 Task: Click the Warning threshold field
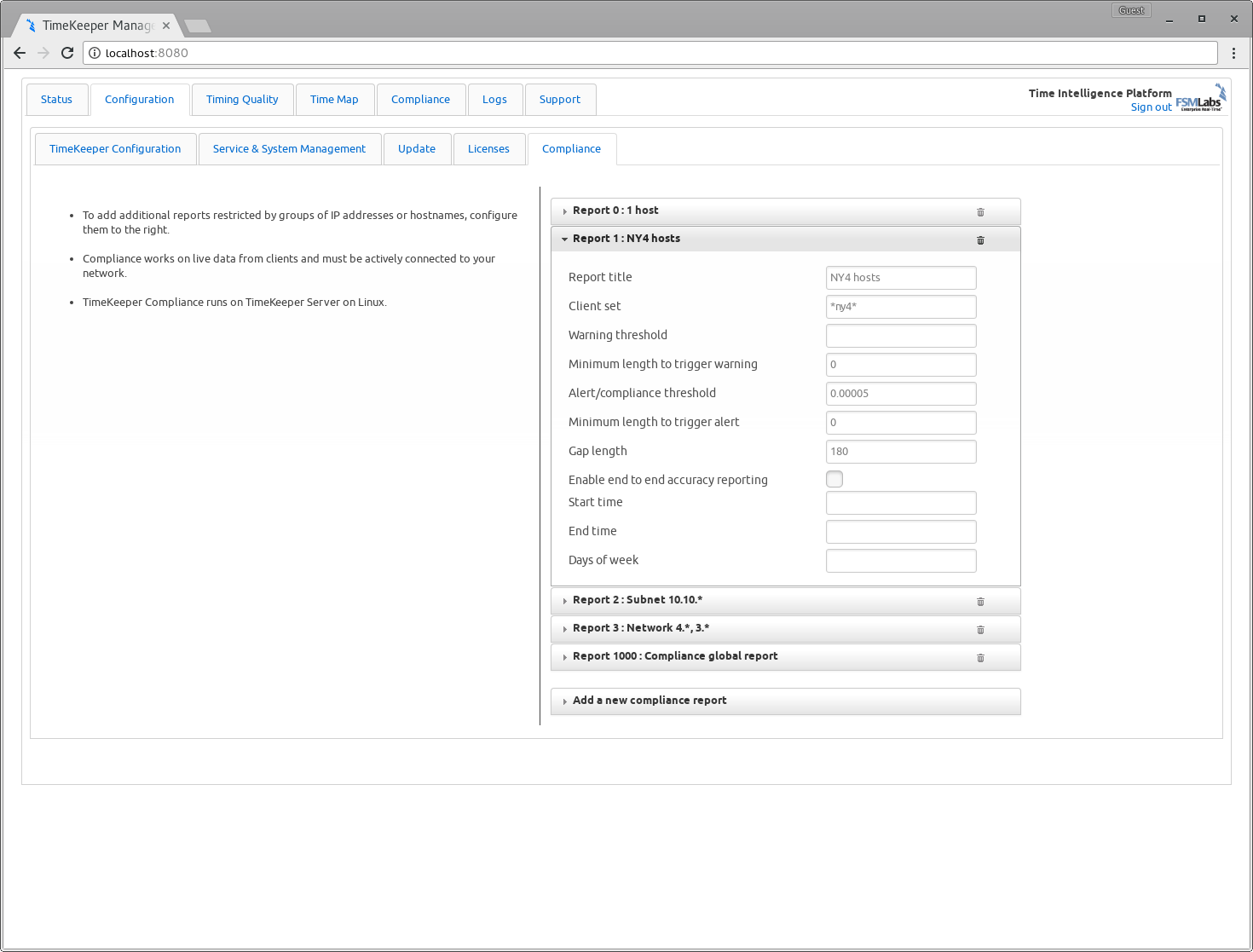click(901, 336)
